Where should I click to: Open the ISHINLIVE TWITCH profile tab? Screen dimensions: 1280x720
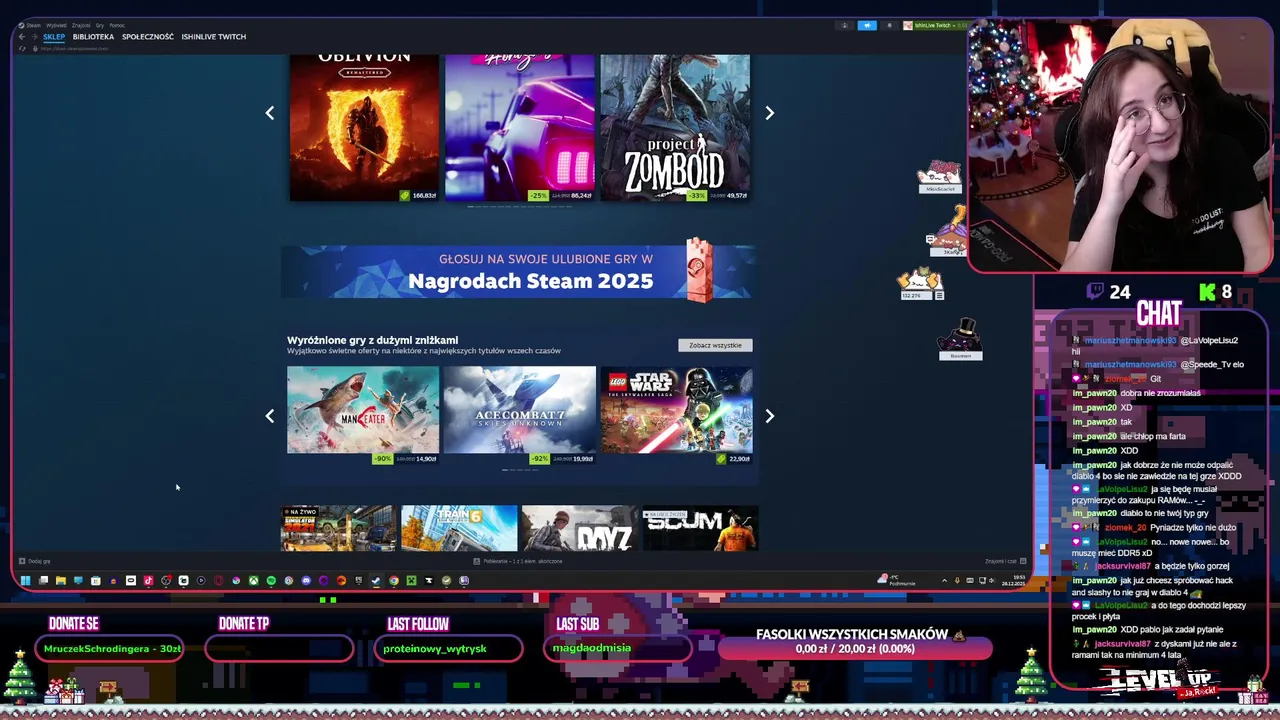click(214, 37)
